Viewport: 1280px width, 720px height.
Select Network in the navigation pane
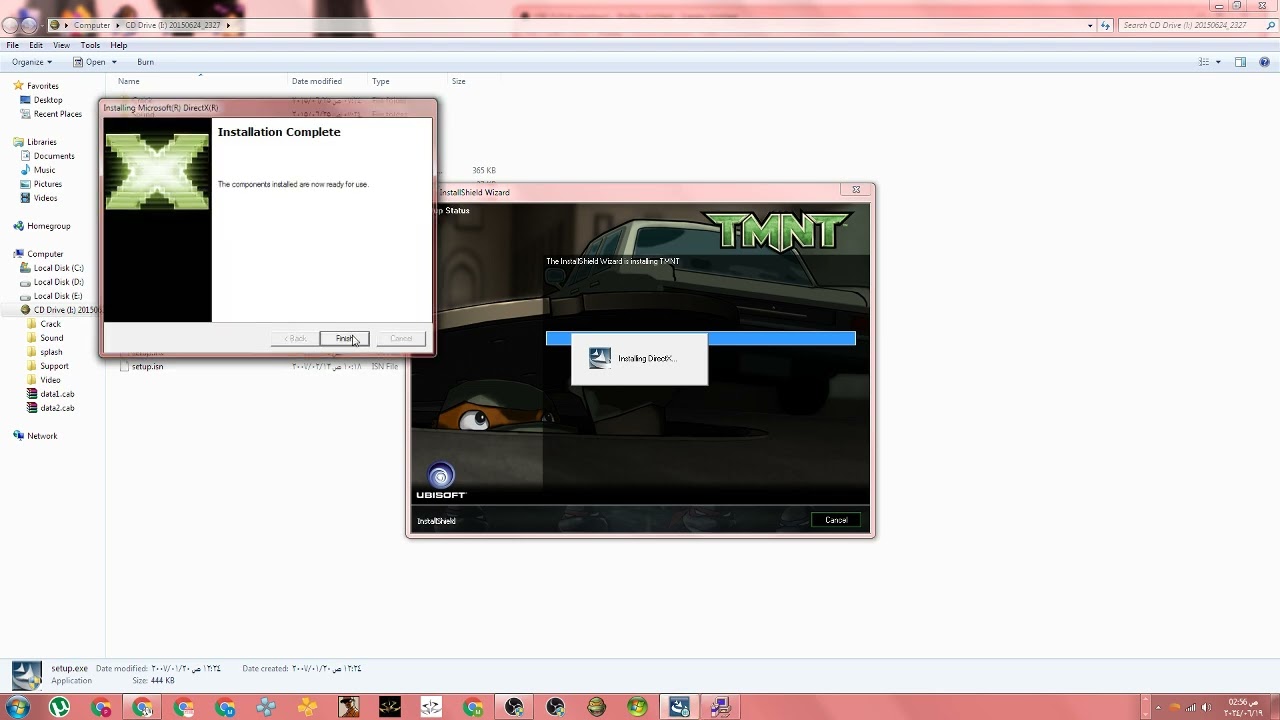[x=42, y=436]
